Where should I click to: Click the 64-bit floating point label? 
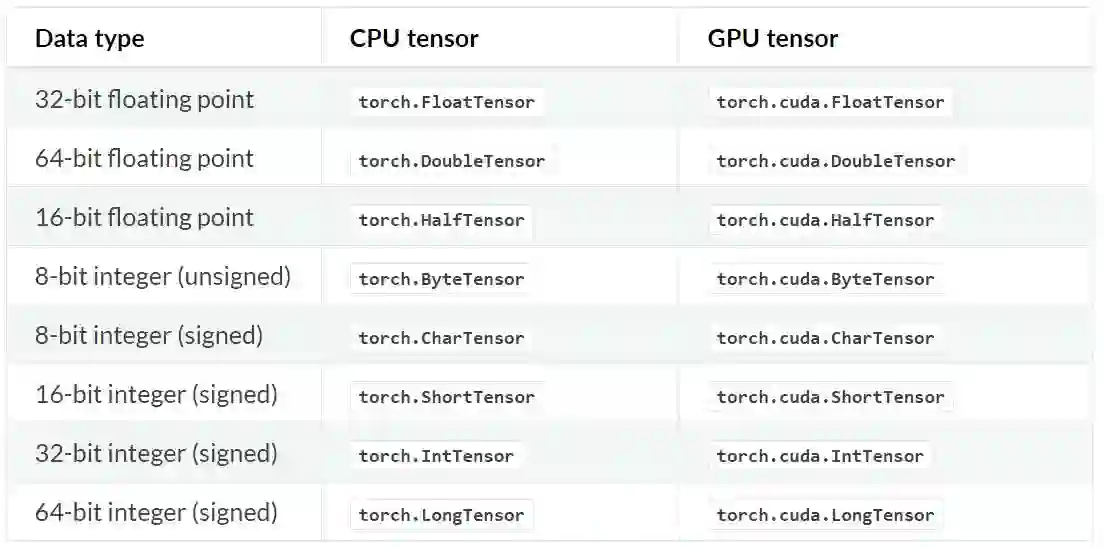tap(144, 159)
